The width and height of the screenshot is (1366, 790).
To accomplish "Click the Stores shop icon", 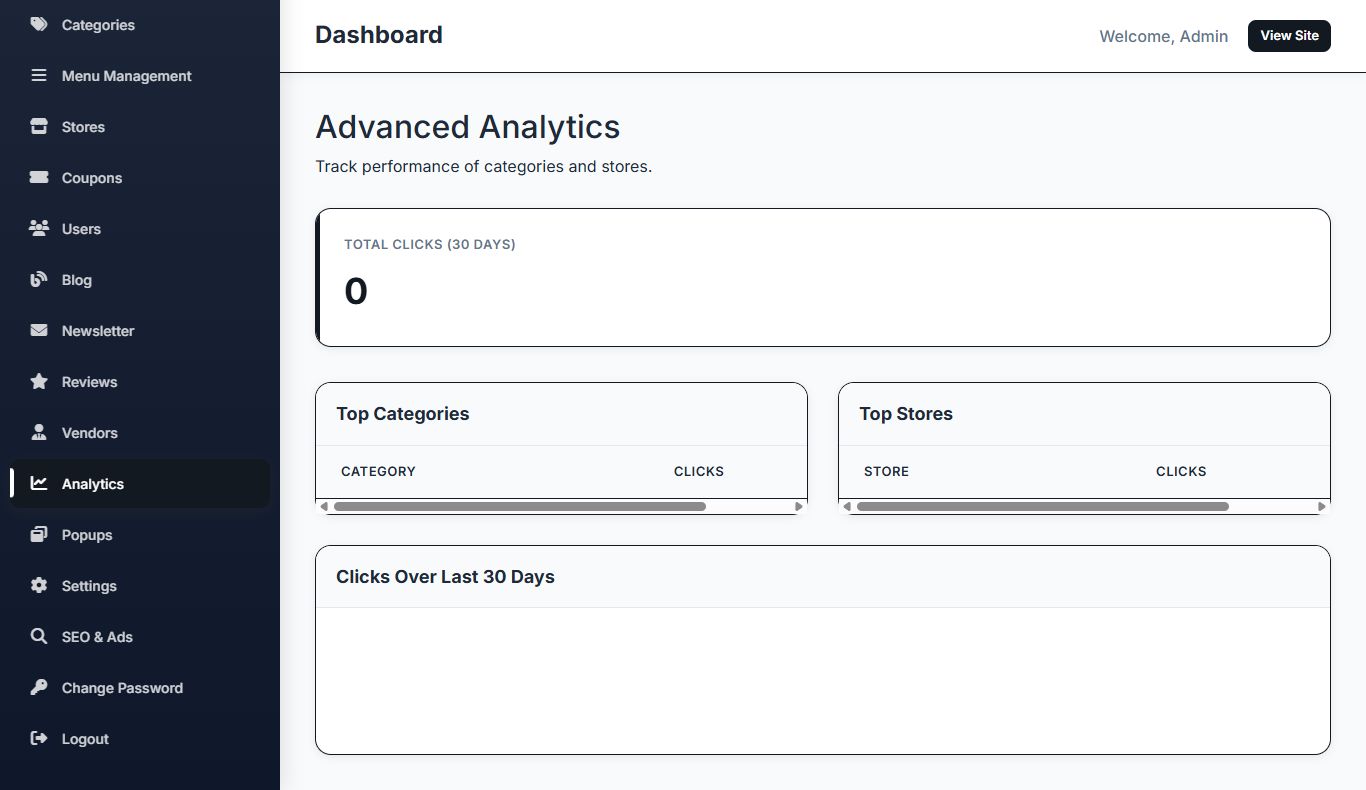I will (39, 127).
